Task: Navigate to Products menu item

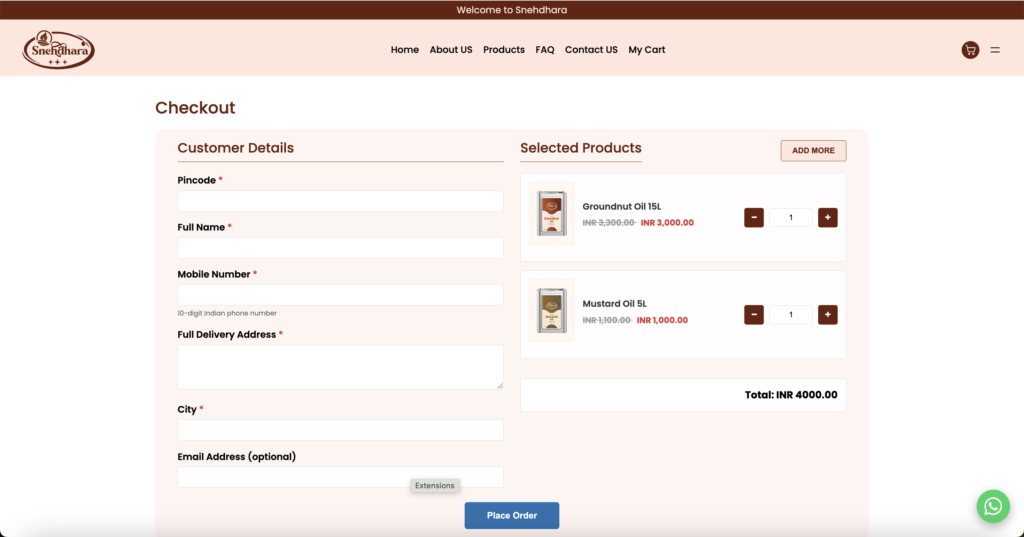Action: click(504, 50)
